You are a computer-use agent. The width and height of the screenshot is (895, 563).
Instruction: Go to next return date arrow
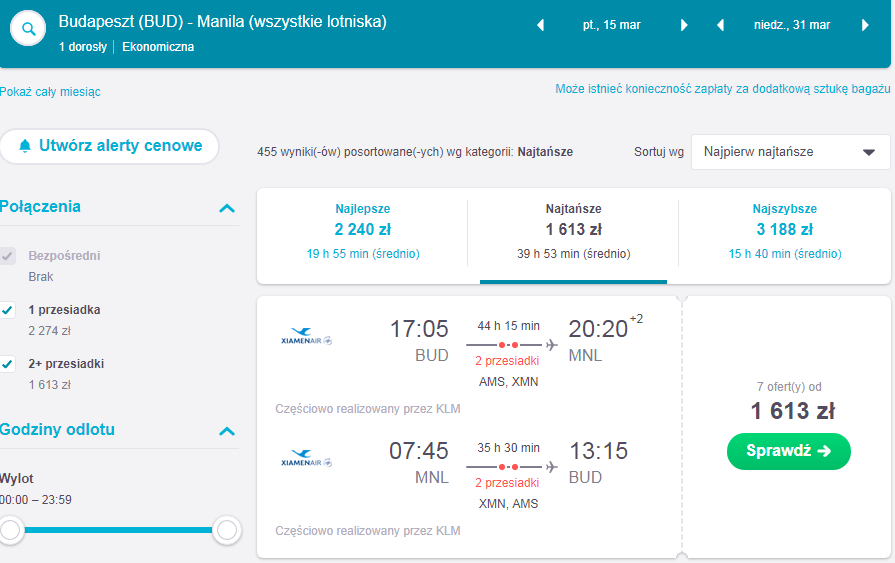[865, 25]
